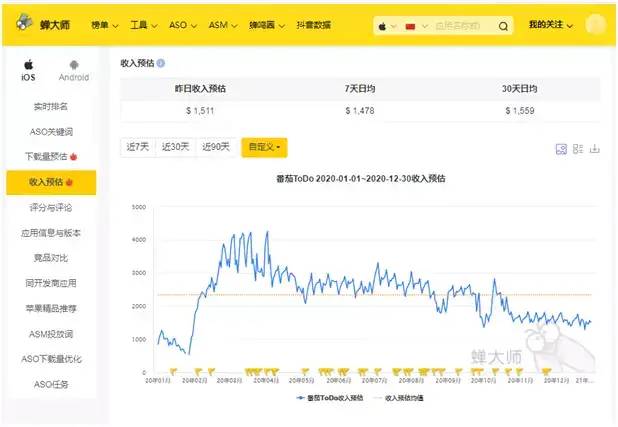Click the iOS Apple logo icon
This screenshot has width=618, height=427.
(28, 65)
